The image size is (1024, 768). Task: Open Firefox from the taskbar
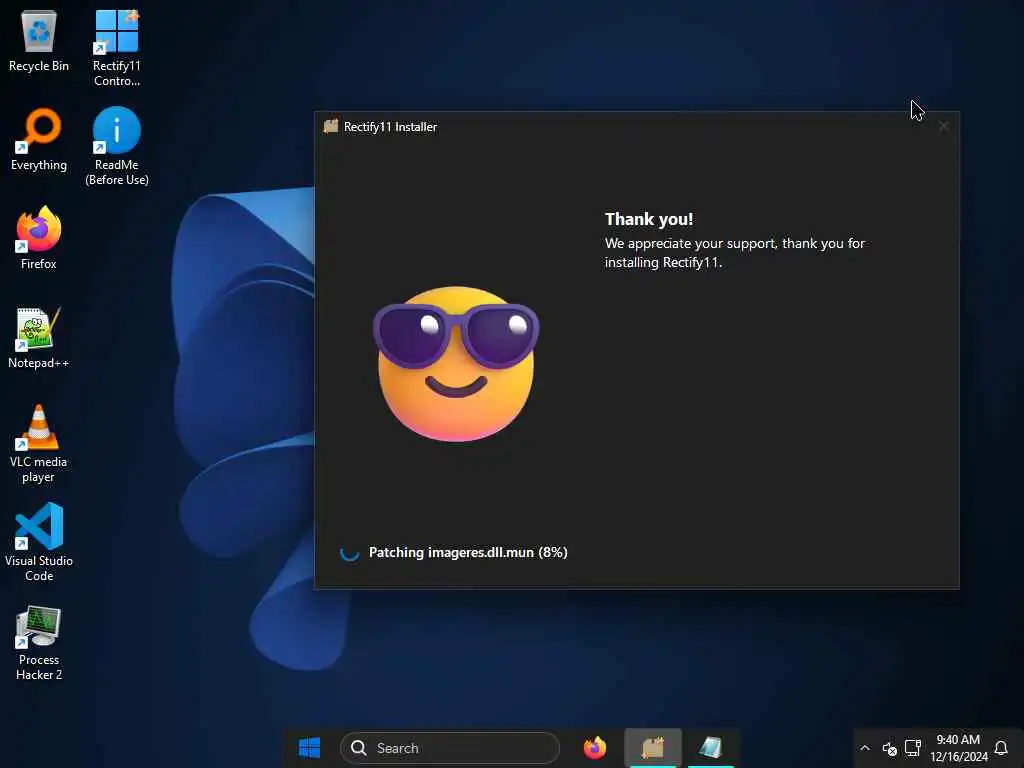[594, 748]
